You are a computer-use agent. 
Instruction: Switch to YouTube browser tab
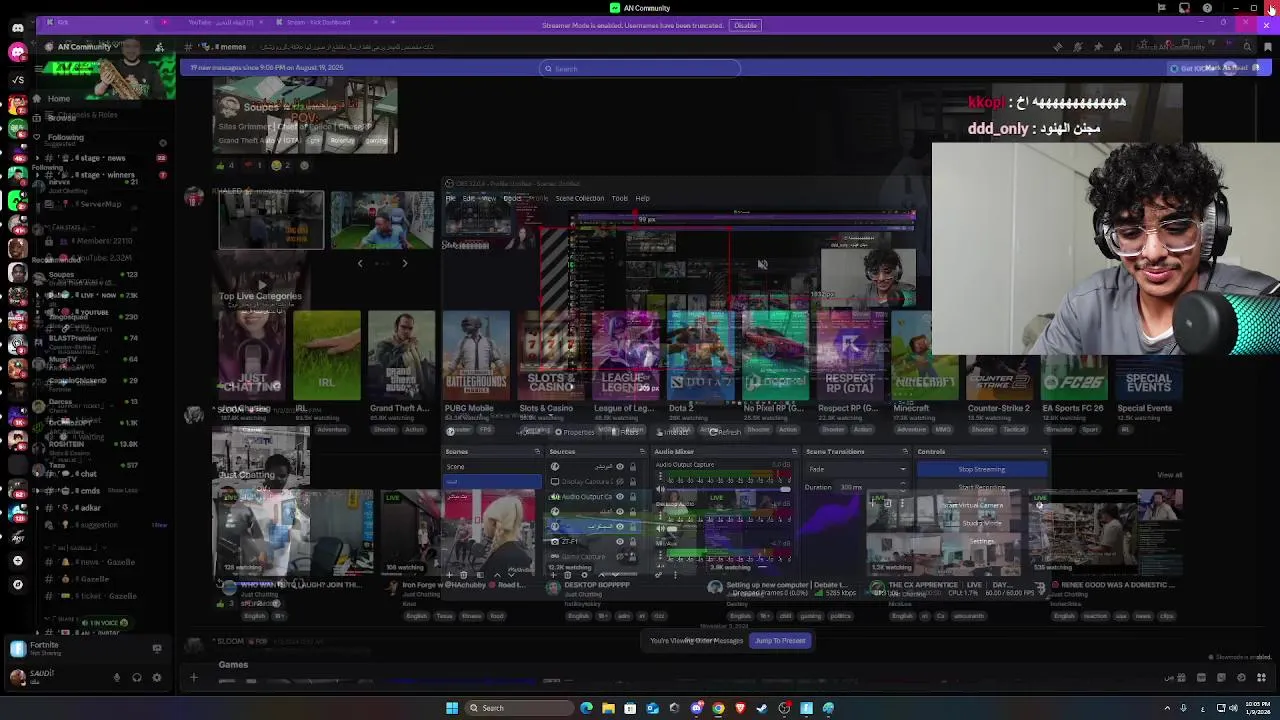click(x=220, y=22)
